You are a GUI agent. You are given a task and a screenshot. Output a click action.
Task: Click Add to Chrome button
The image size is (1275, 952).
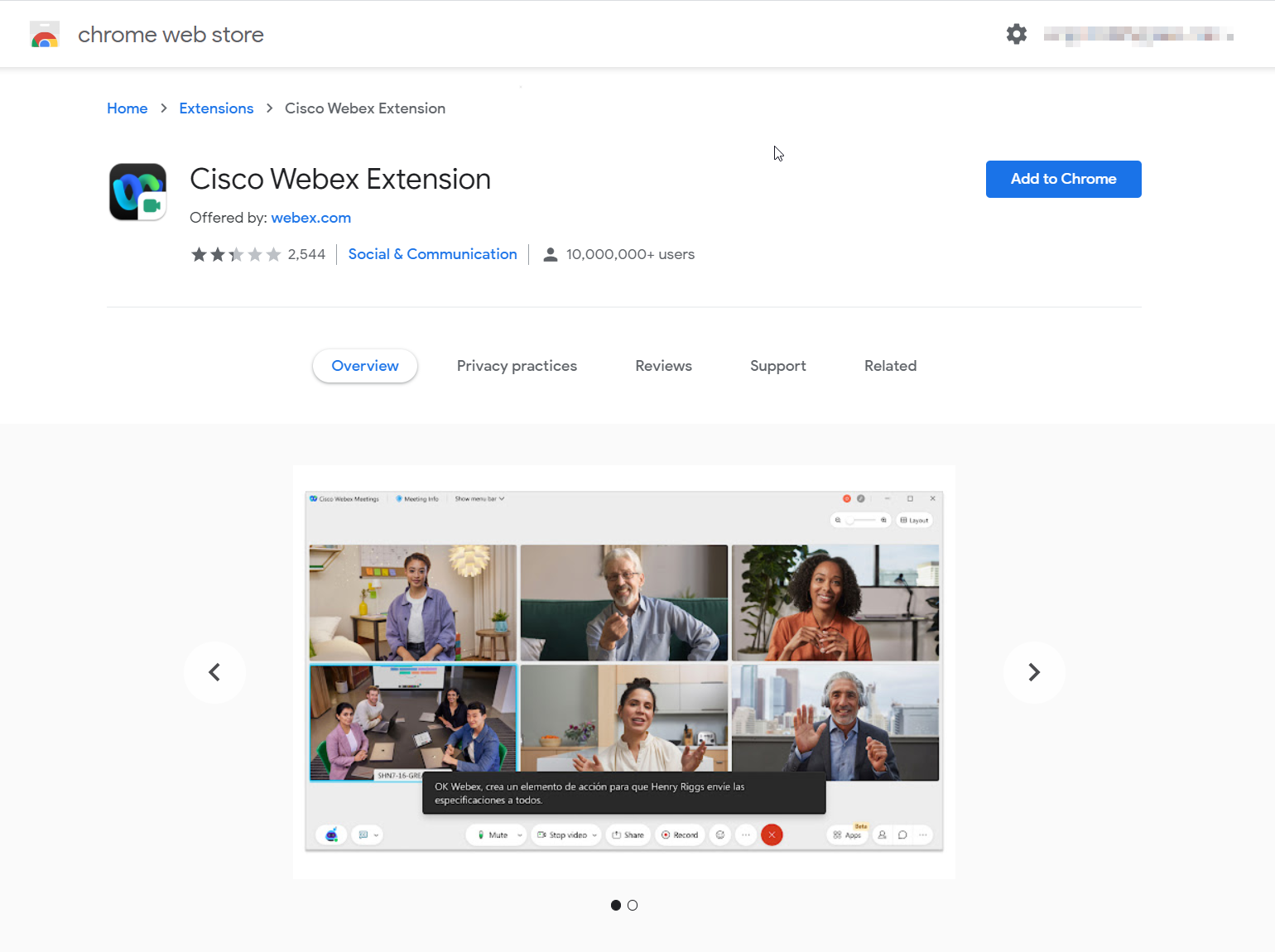(x=1063, y=179)
